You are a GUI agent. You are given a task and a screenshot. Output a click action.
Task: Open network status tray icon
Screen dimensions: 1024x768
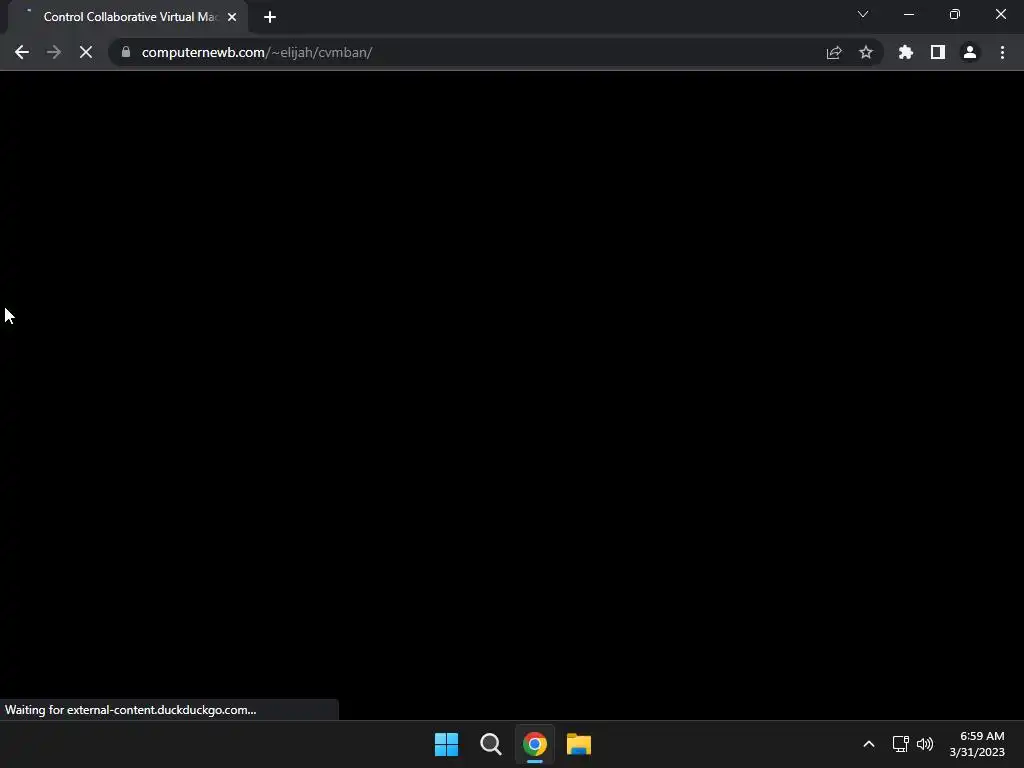coord(901,744)
